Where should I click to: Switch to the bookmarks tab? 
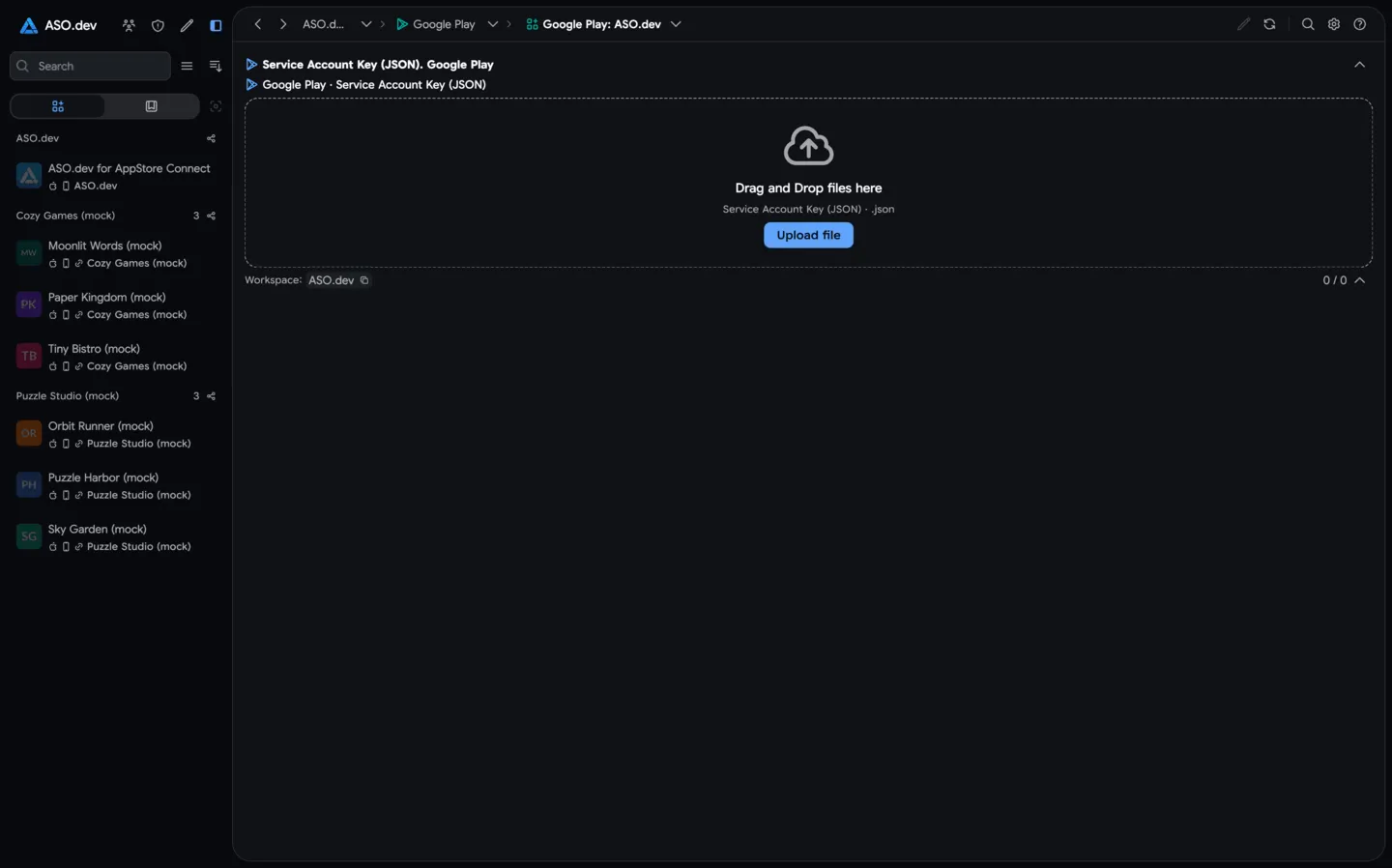coord(151,106)
